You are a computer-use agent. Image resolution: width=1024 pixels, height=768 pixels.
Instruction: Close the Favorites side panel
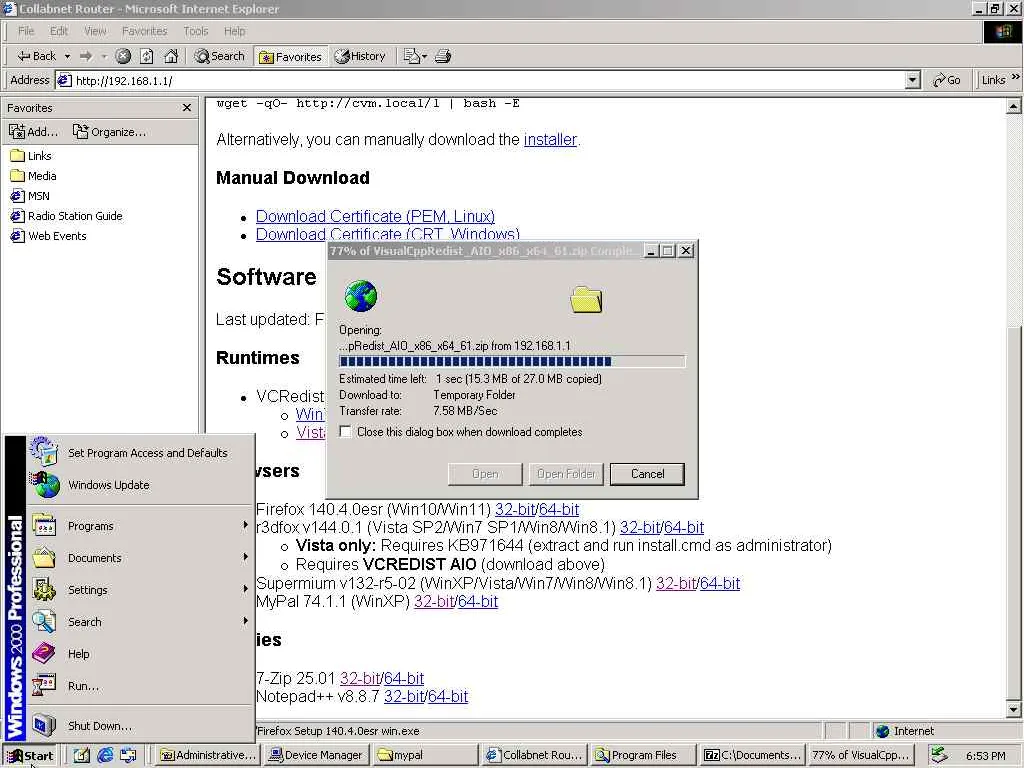(187, 108)
